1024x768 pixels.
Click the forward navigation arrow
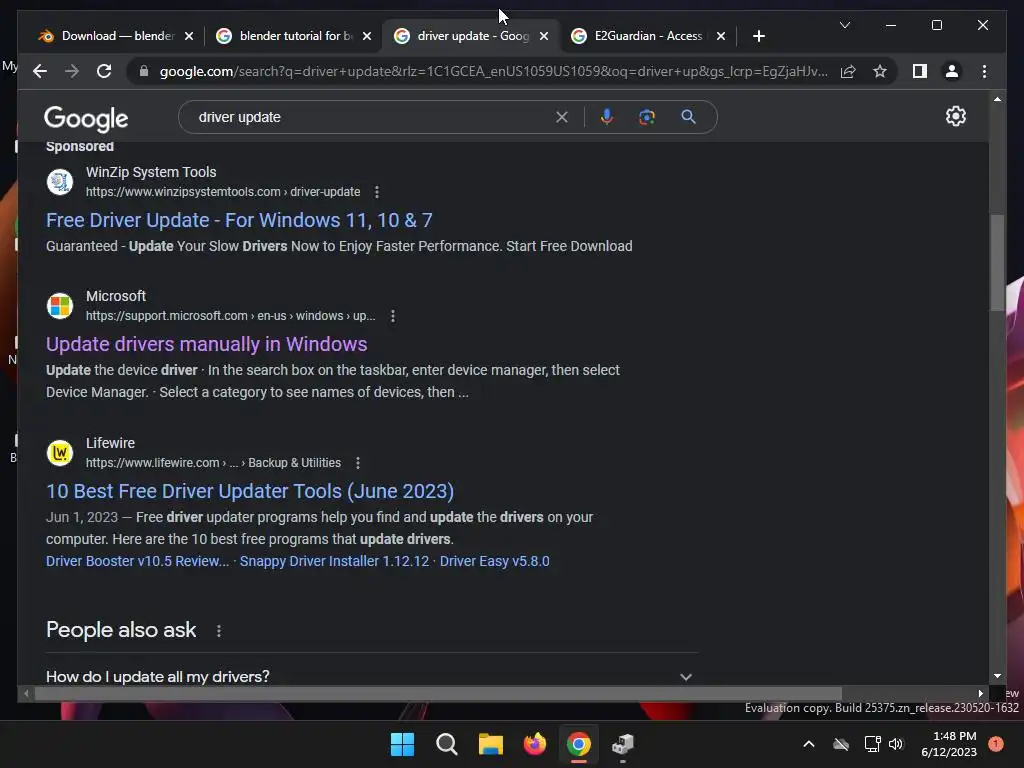(x=72, y=71)
